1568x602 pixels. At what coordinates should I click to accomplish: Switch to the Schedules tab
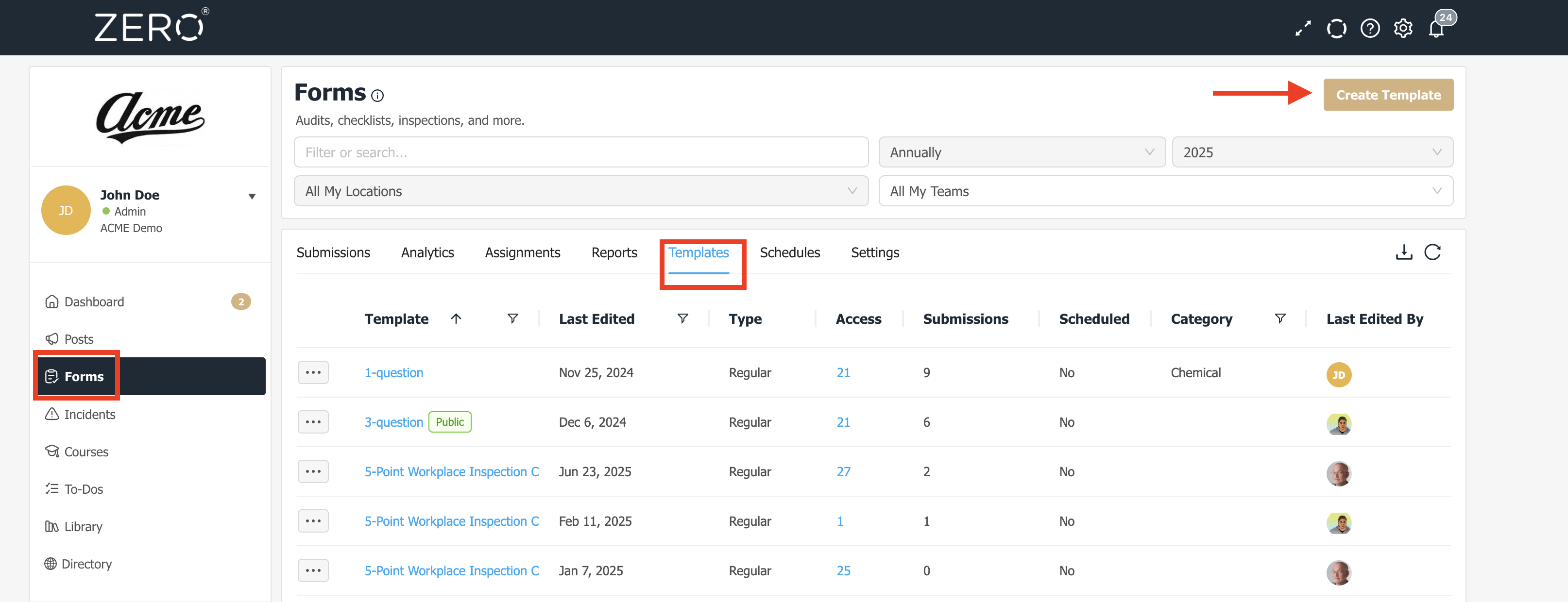click(789, 252)
